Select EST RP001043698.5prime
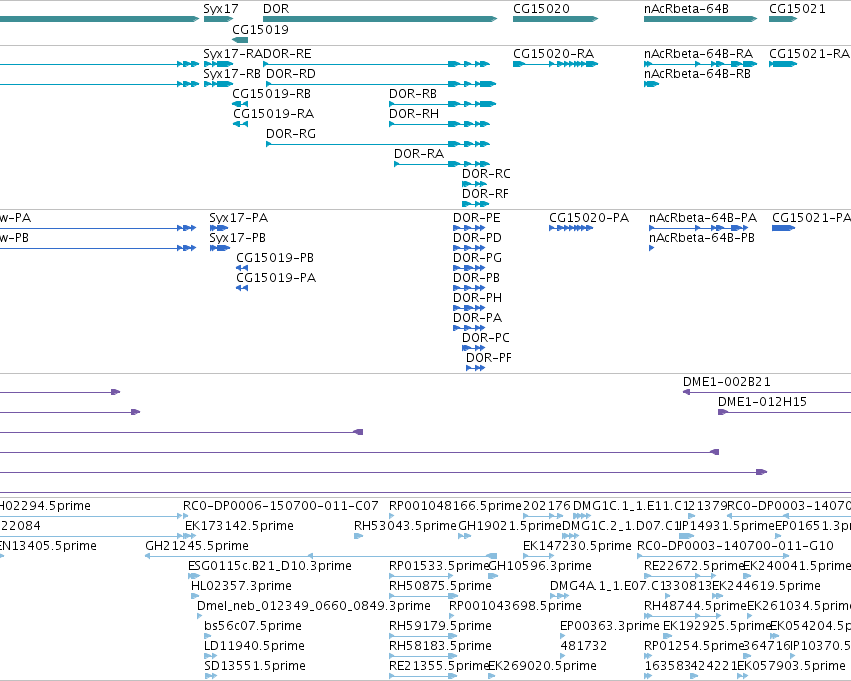 click(515, 606)
